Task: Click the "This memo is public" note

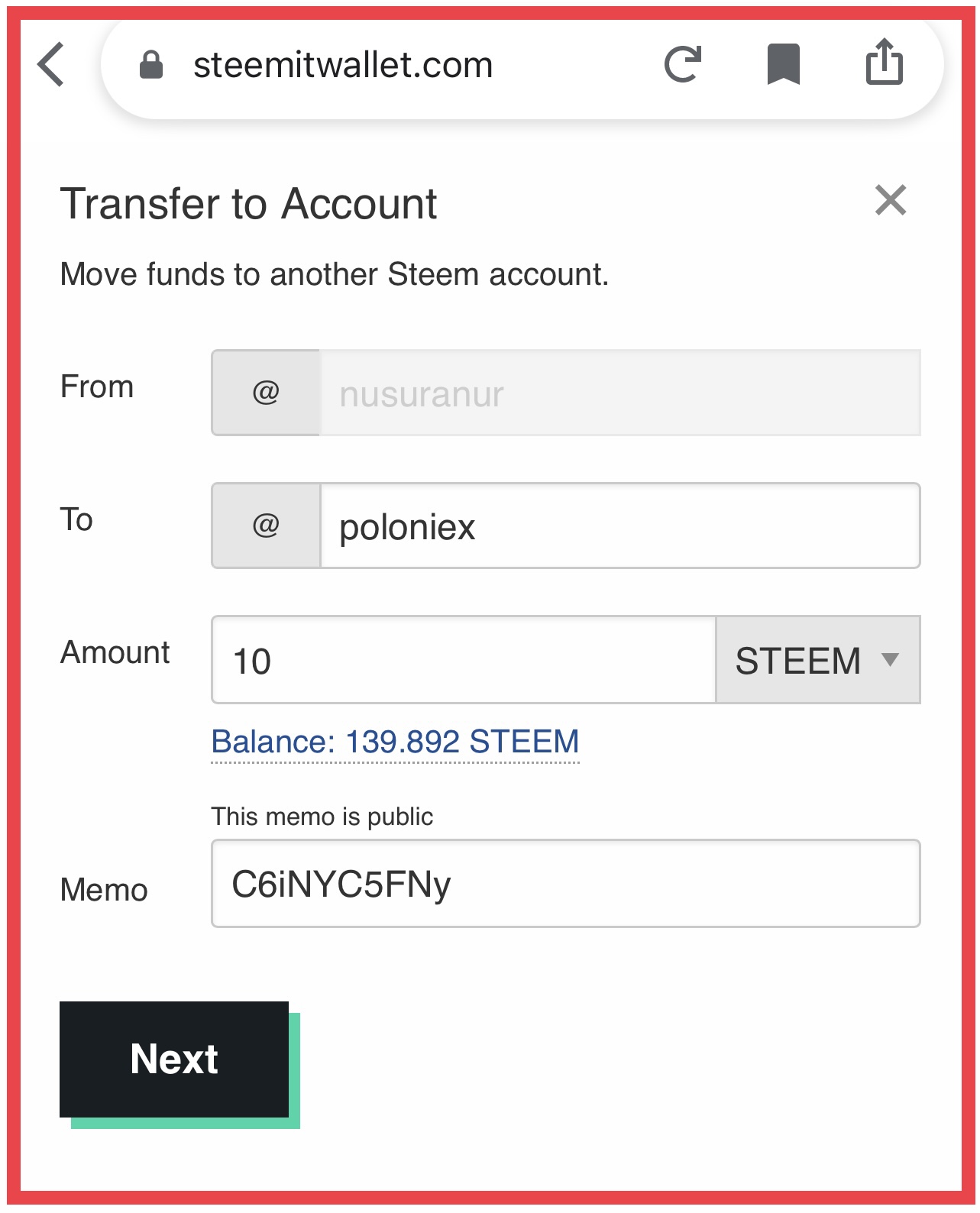Action: pyautogui.click(x=322, y=817)
